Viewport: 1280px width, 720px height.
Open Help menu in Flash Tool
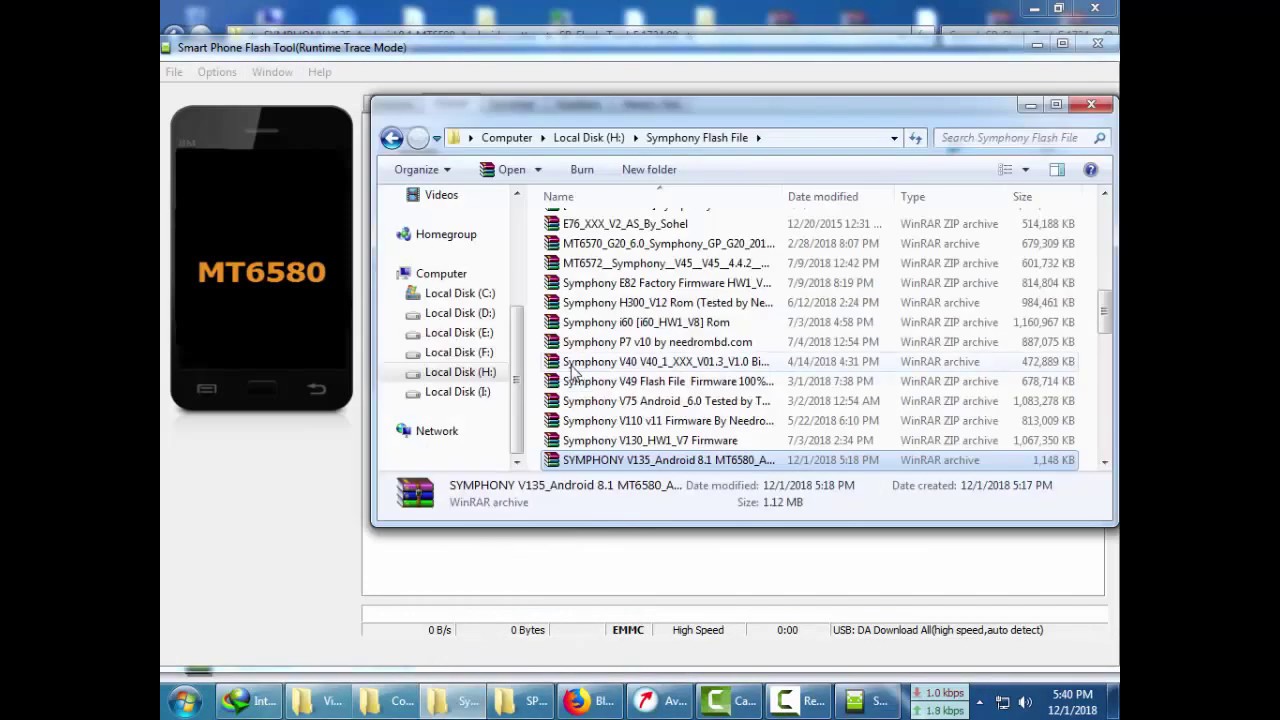[x=320, y=72]
